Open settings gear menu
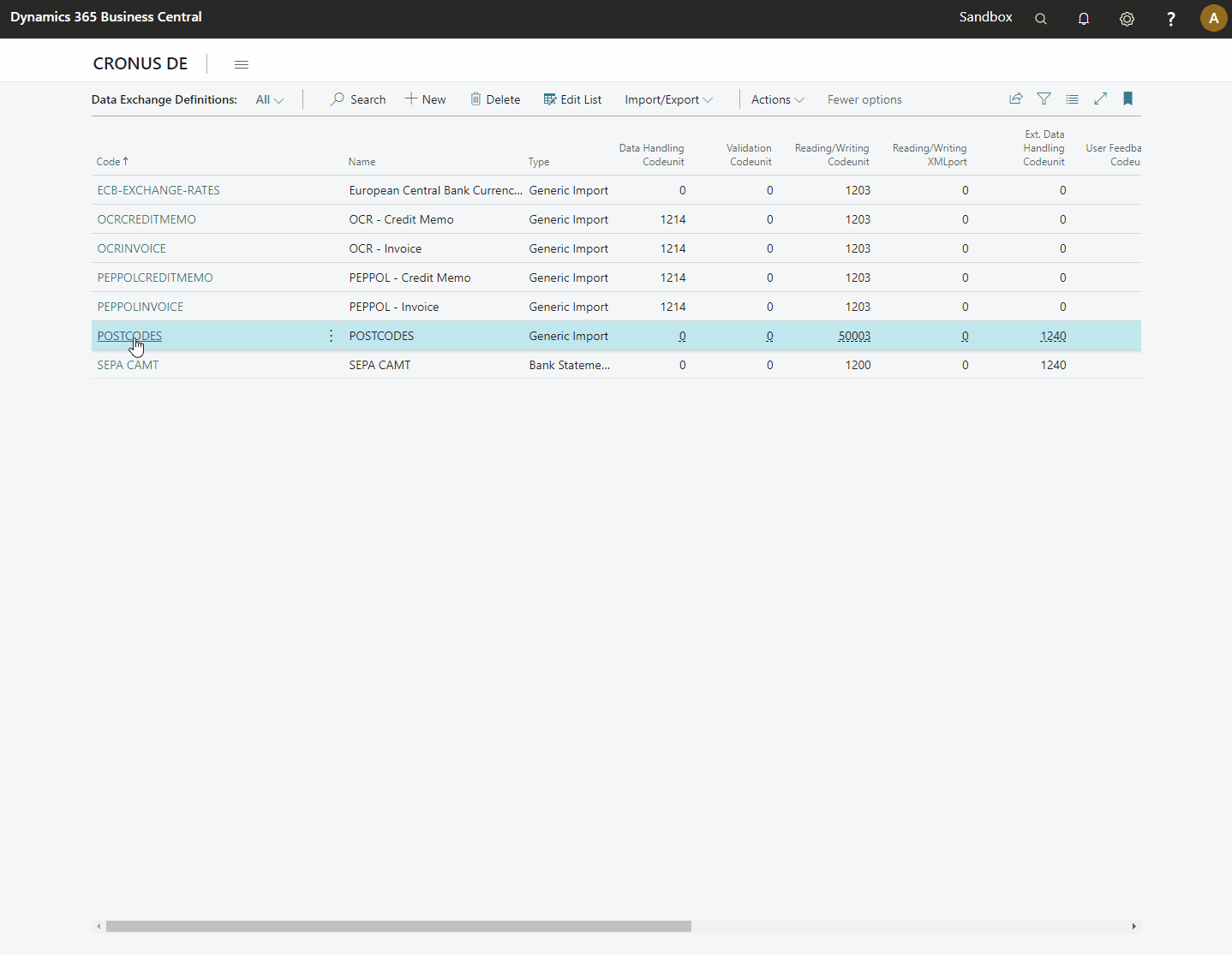This screenshot has height=955, width=1232. click(1127, 19)
